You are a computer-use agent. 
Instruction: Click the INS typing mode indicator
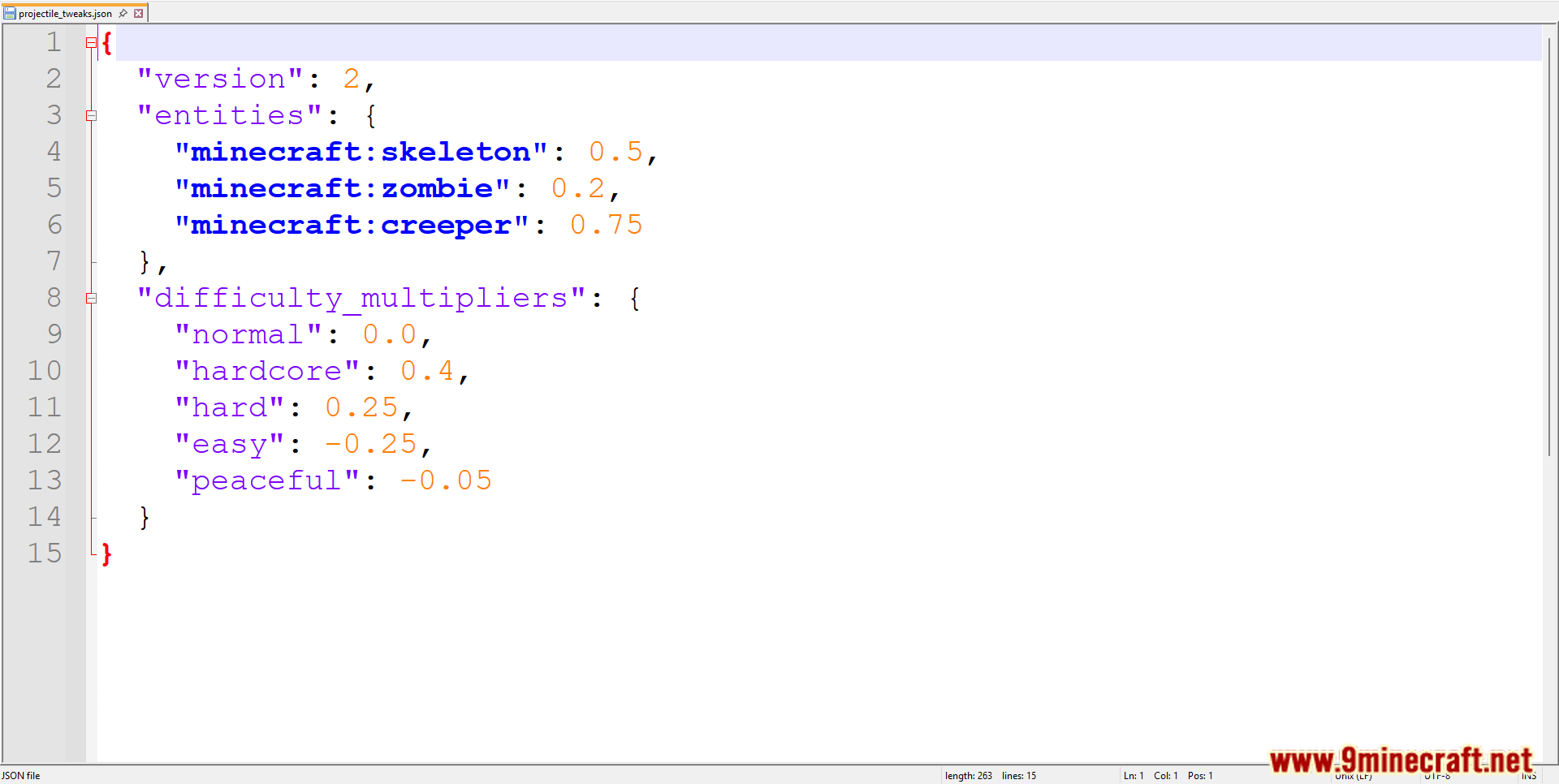pyautogui.click(x=1529, y=777)
